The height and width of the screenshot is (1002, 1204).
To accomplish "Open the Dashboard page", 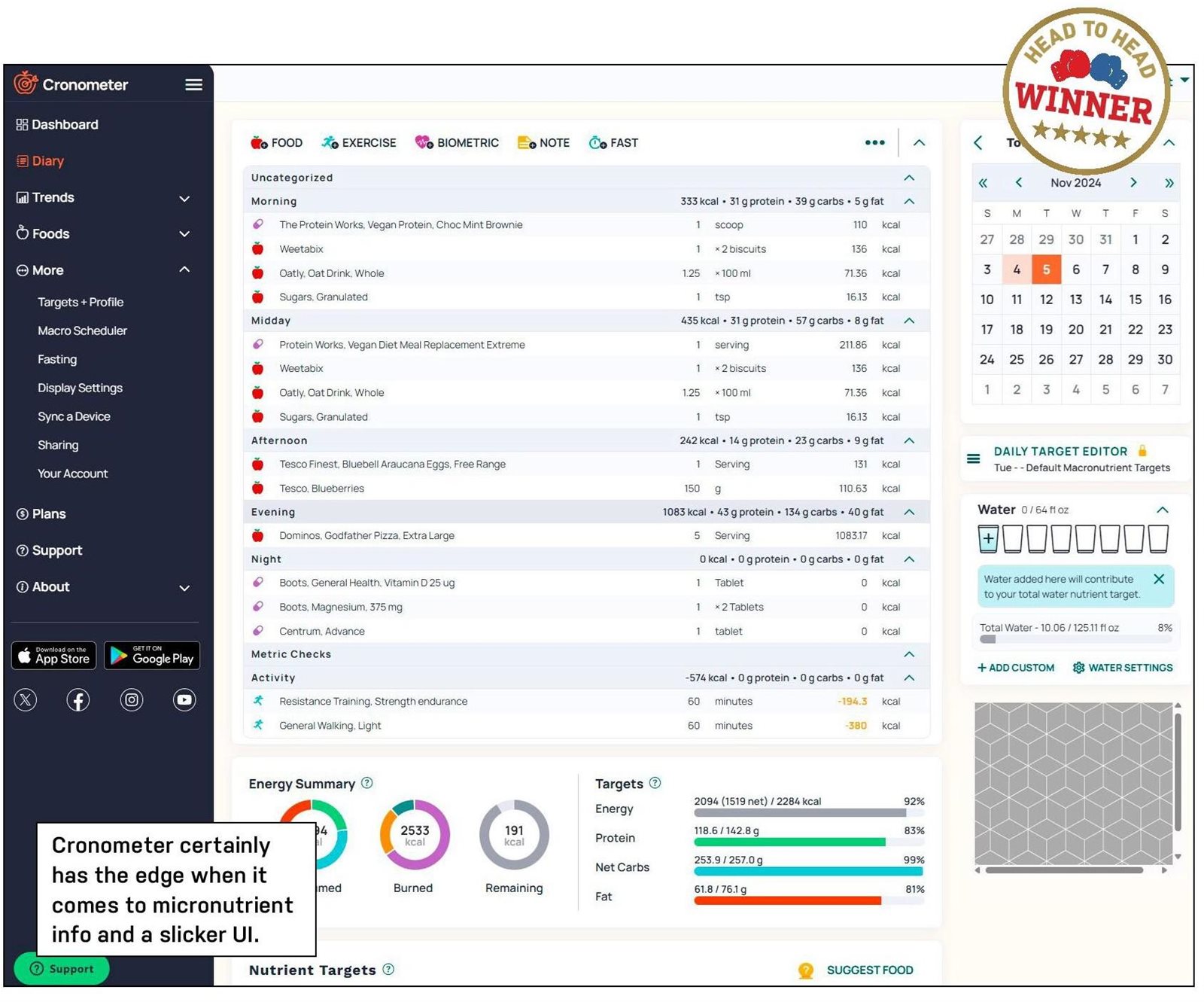I will click(57, 124).
